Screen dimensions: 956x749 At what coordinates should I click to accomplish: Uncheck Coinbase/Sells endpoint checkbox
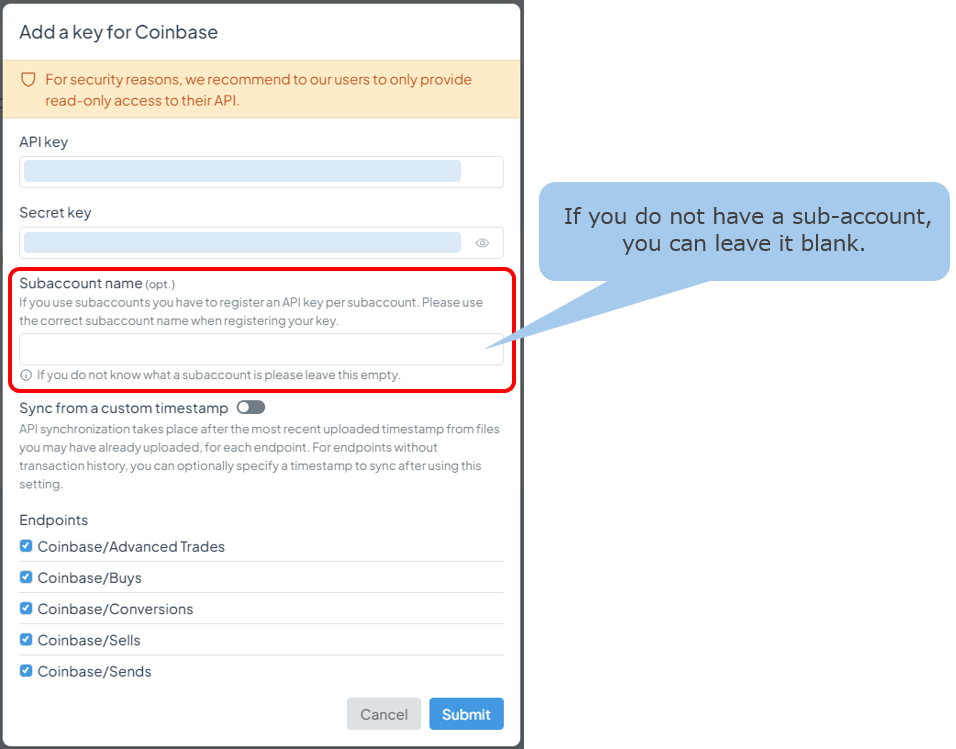pyautogui.click(x=26, y=639)
